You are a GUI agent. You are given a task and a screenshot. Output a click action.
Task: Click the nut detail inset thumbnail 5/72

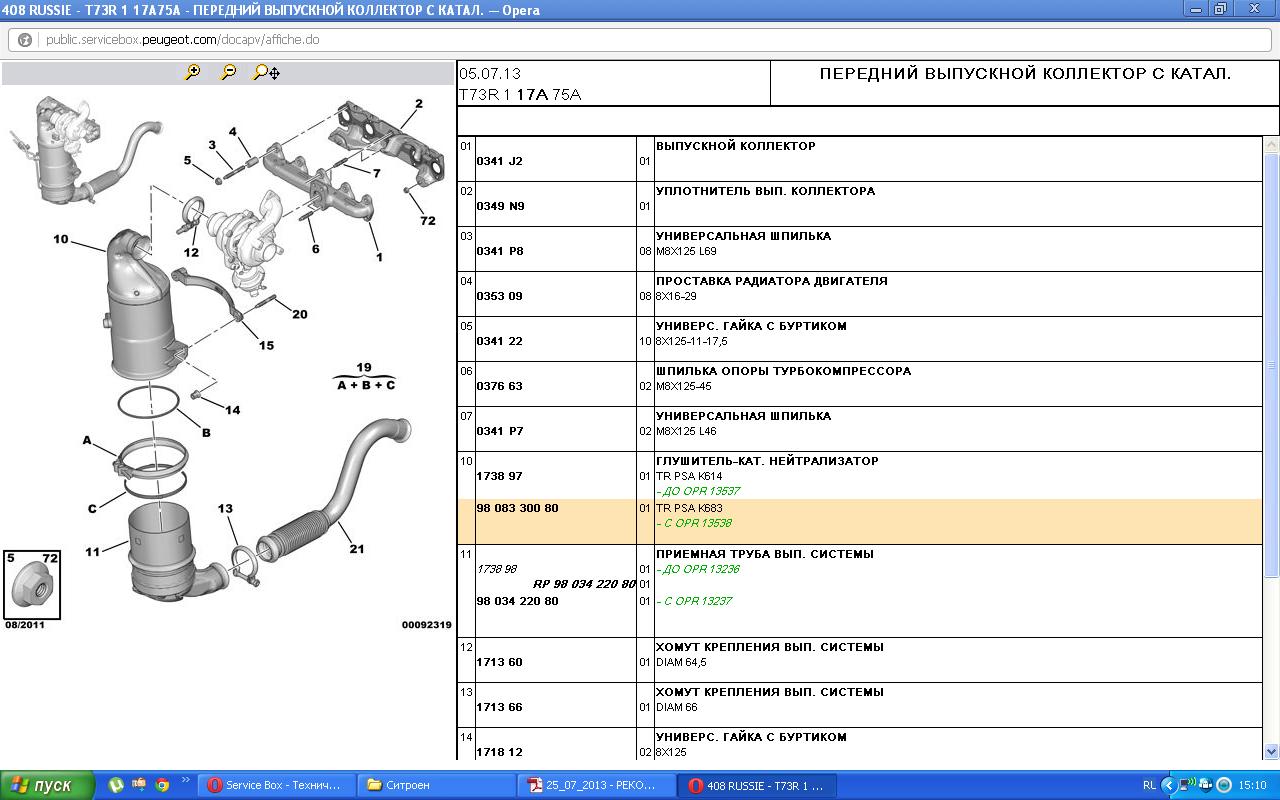32,584
